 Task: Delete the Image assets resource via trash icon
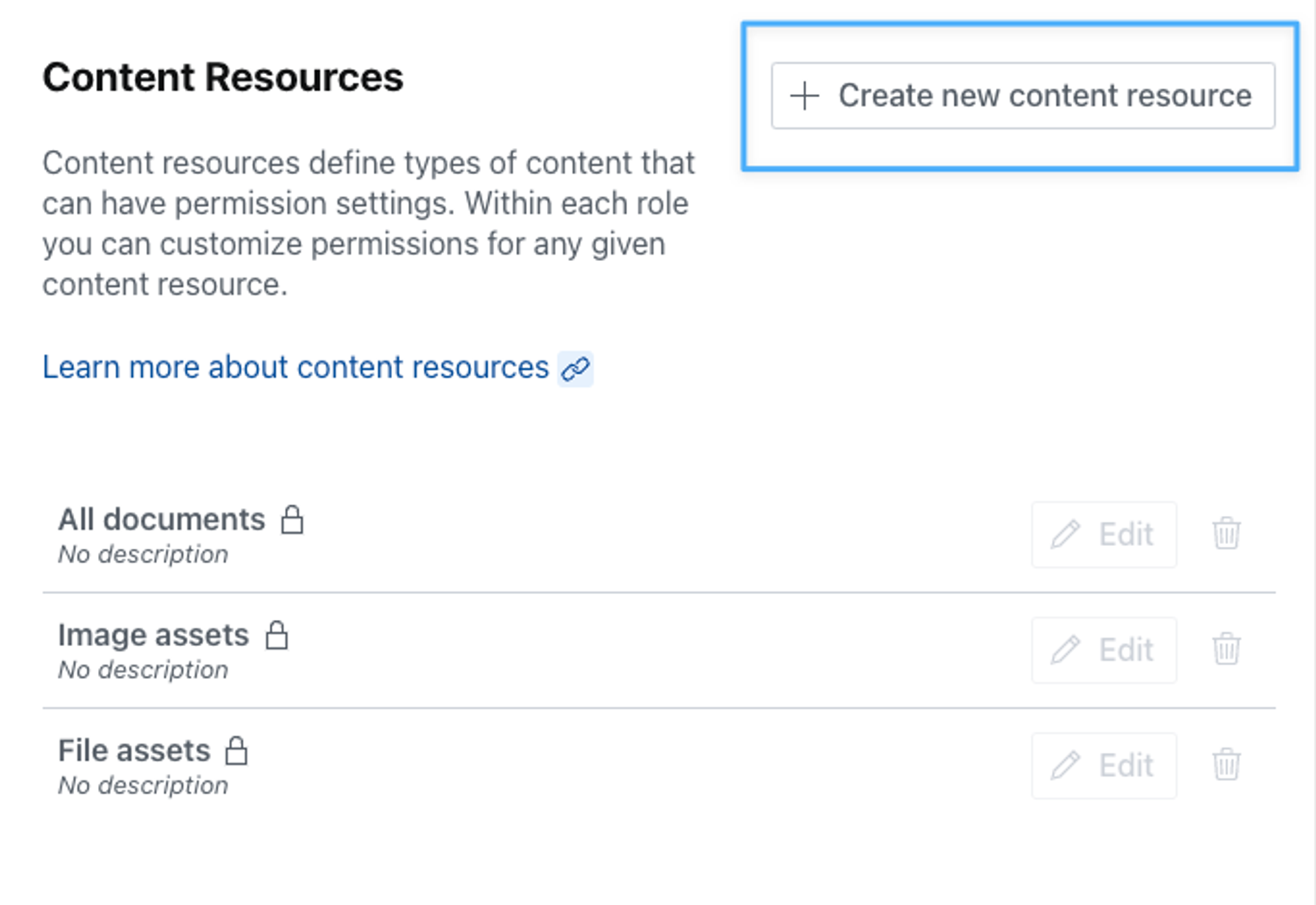point(1226,649)
